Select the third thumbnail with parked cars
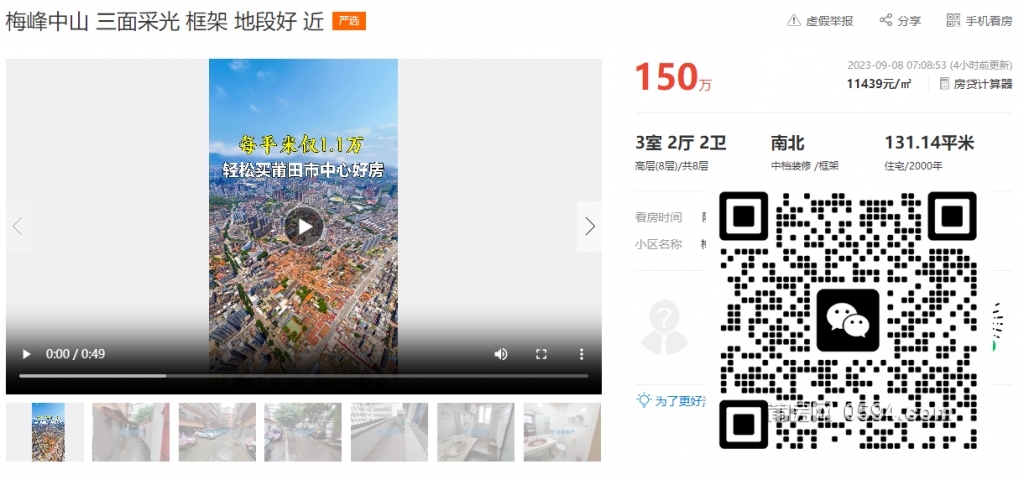The height and width of the screenshot is (480, 1024). (x=217, y=432)
